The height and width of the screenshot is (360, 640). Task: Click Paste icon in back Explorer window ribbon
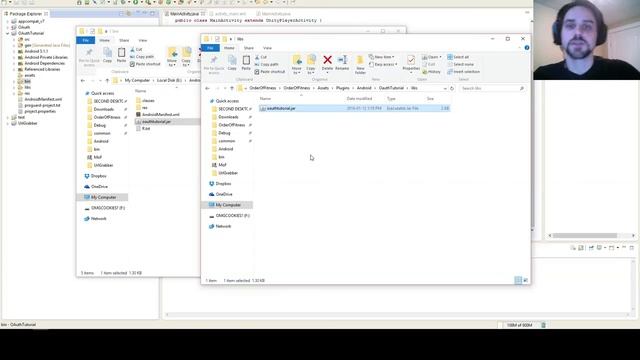pyautogui.click(x=122, y=53)
